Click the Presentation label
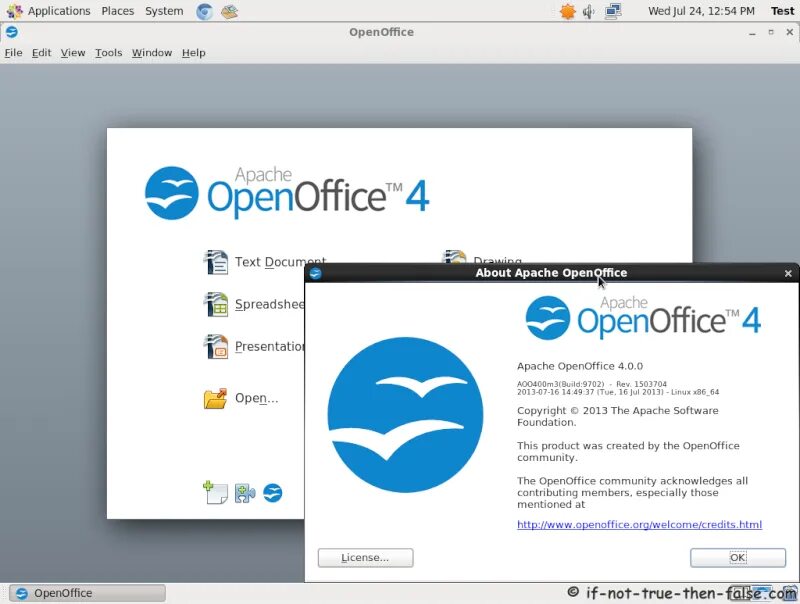The height and width of the screenshot is (604, 800). click(x=270, y=346)
